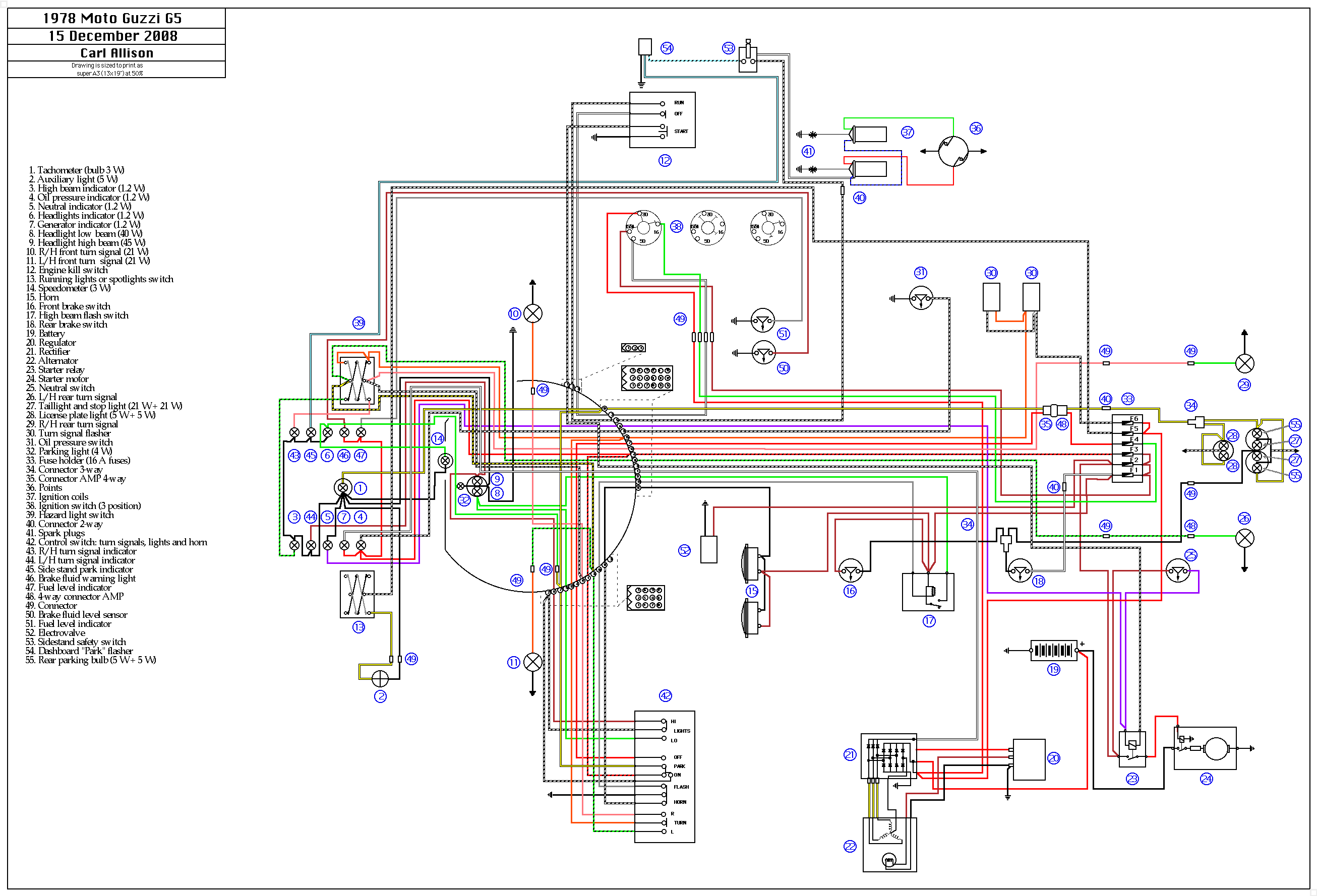Click legend entry '22. Alternator'
Screen dimensions: 1317x896
pyautogui.click(x=52, y=360)
